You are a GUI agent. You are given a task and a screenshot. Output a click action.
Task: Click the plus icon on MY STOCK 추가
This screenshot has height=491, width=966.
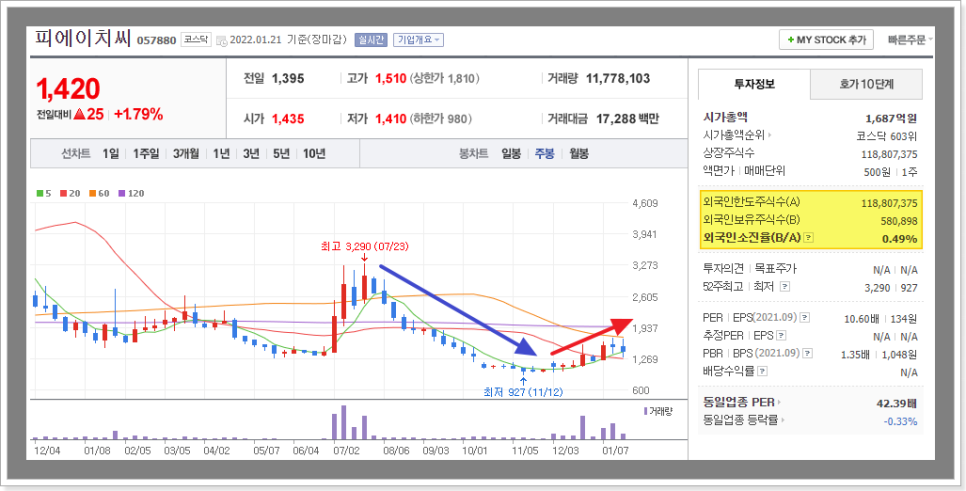[x=790, y=40]
